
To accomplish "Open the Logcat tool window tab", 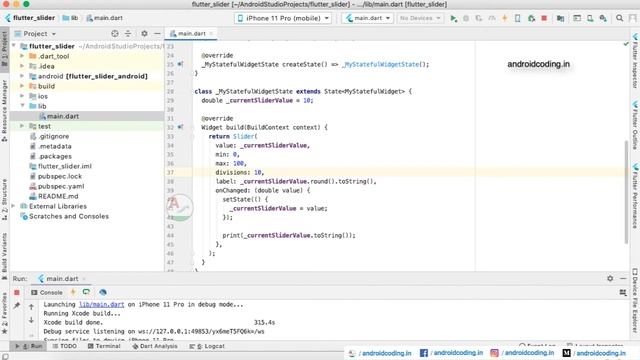I will pos(207,346).
